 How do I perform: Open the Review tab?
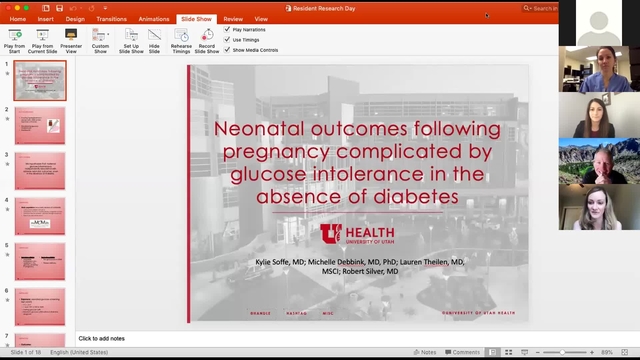(x=233, y=19)
